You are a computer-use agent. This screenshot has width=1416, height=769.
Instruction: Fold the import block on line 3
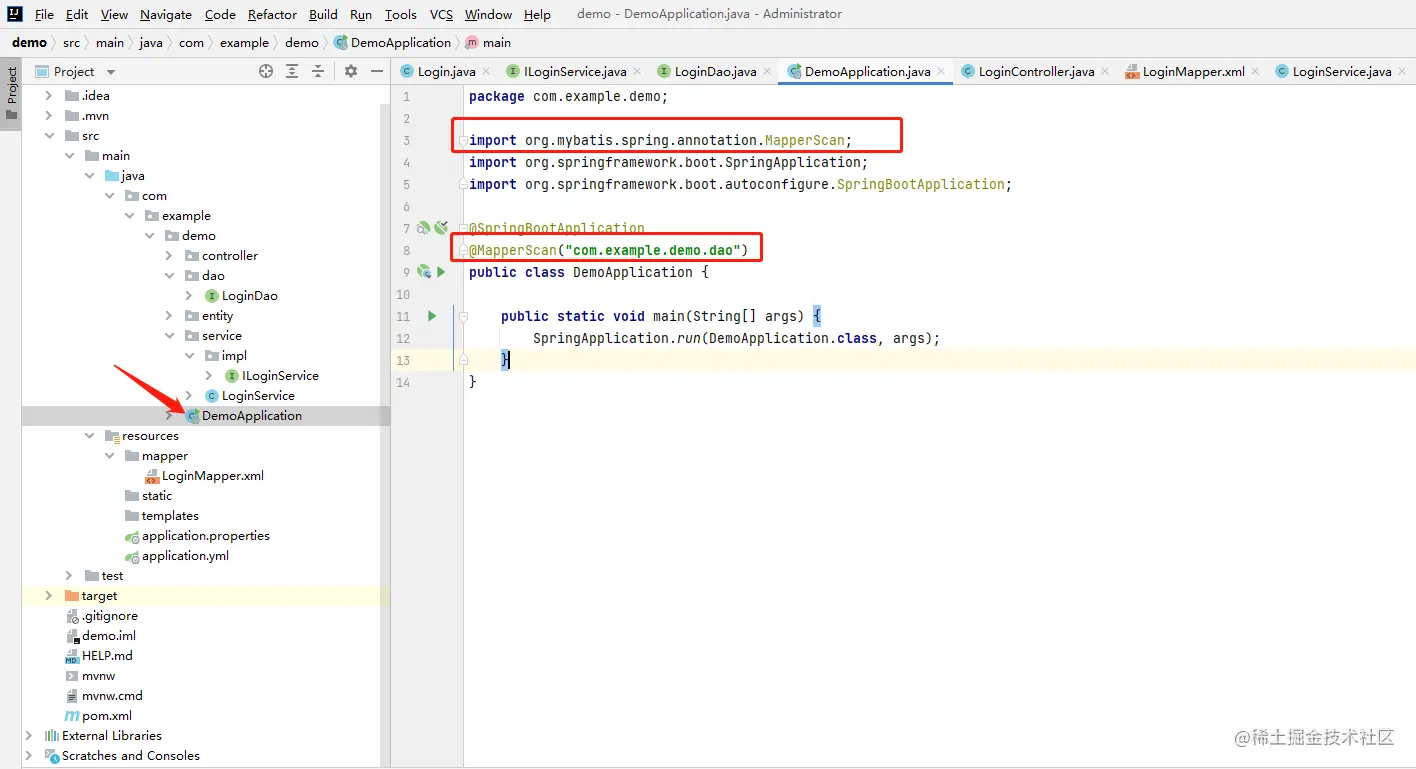click(x=463, y=141)
